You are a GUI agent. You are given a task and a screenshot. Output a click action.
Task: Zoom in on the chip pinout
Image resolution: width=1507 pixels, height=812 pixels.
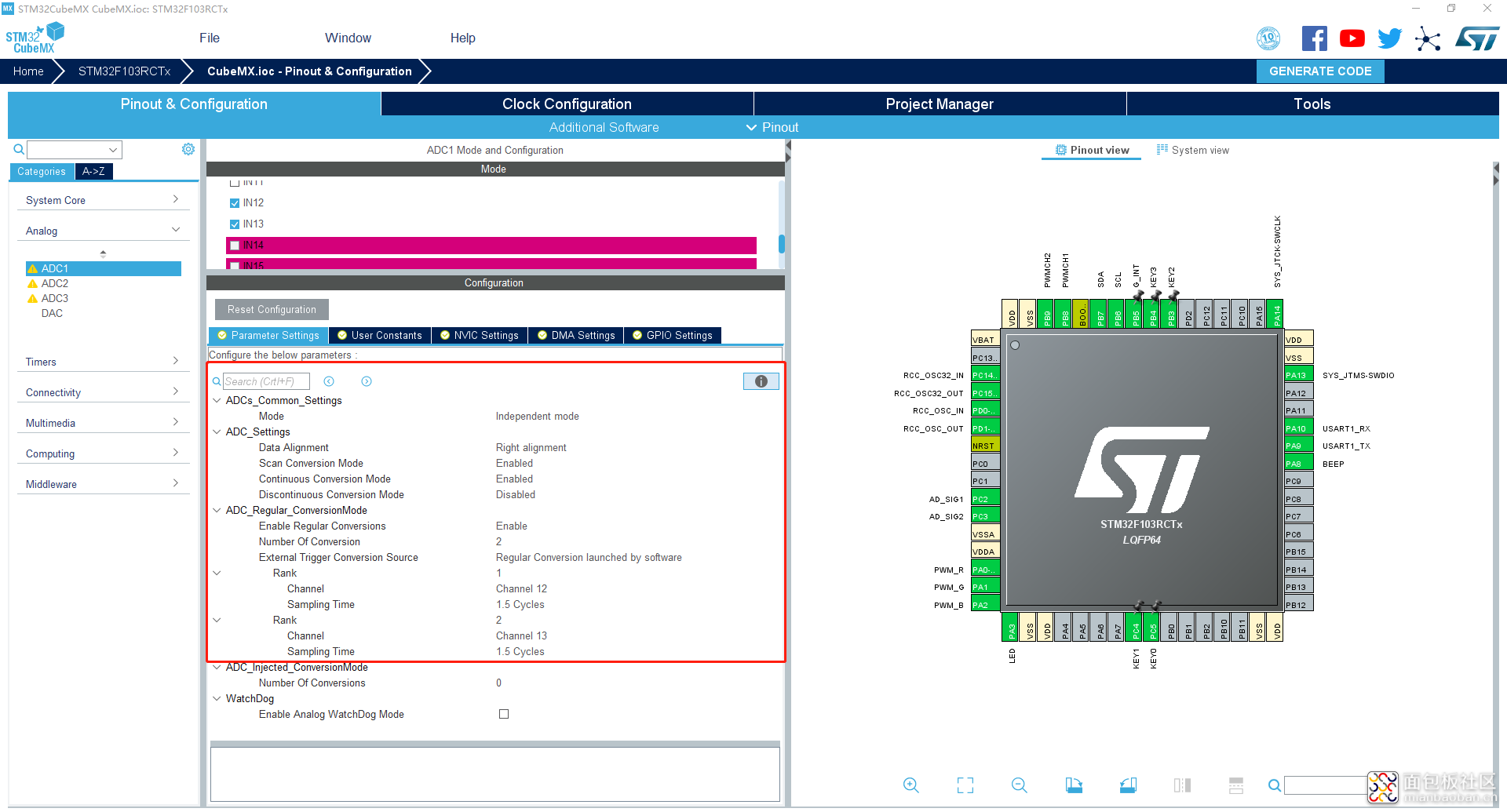click(911, 785)
